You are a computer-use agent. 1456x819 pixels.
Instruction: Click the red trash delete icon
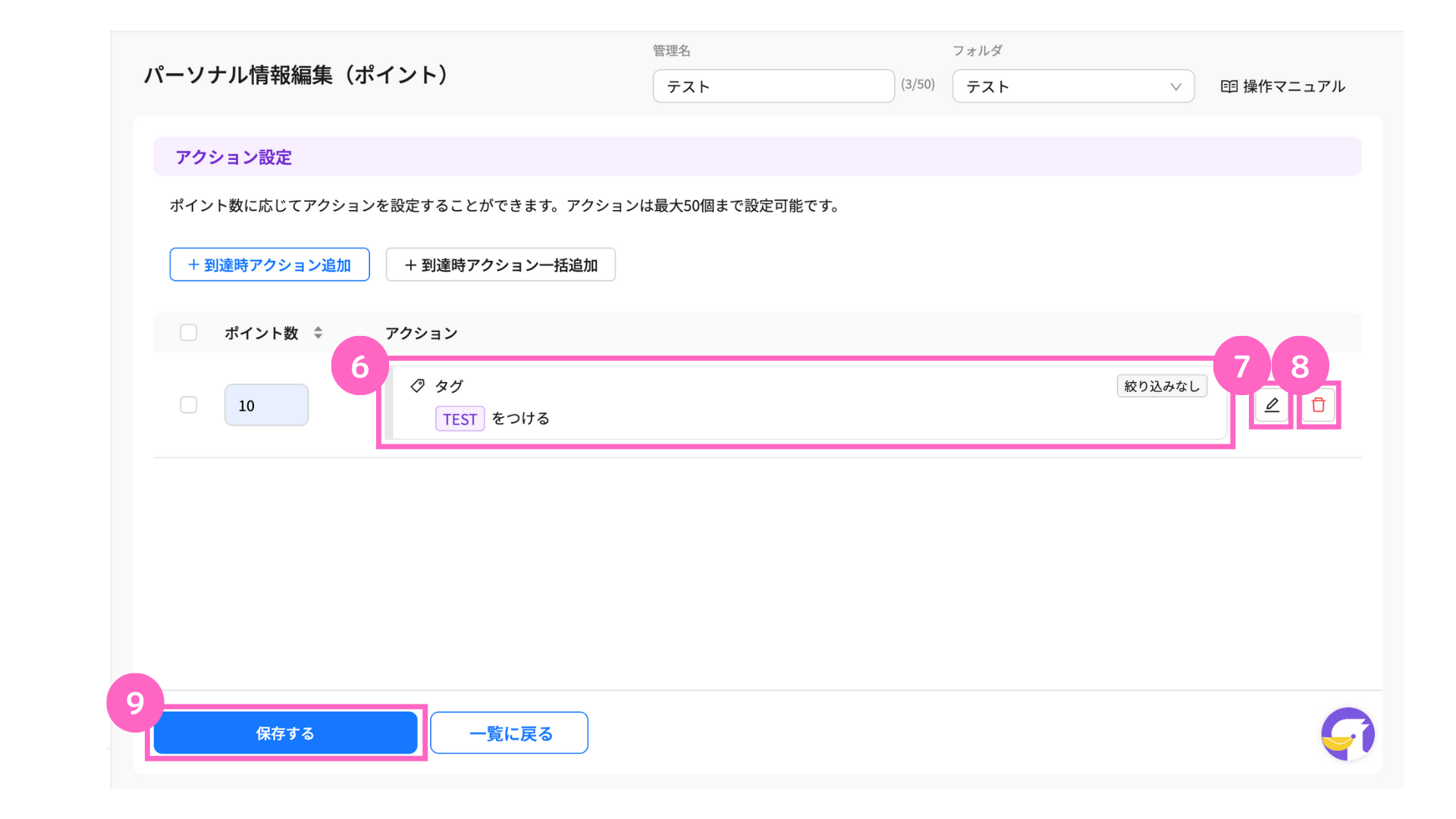pyautogui.click(x=1318, y=405)
